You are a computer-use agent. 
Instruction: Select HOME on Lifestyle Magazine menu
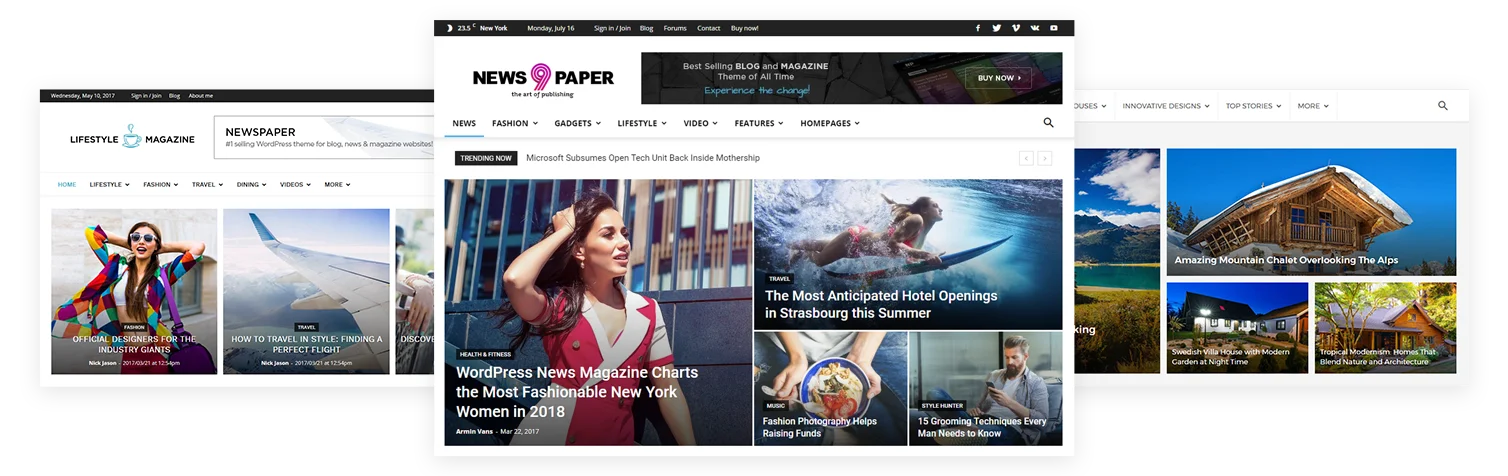point(67,184)
